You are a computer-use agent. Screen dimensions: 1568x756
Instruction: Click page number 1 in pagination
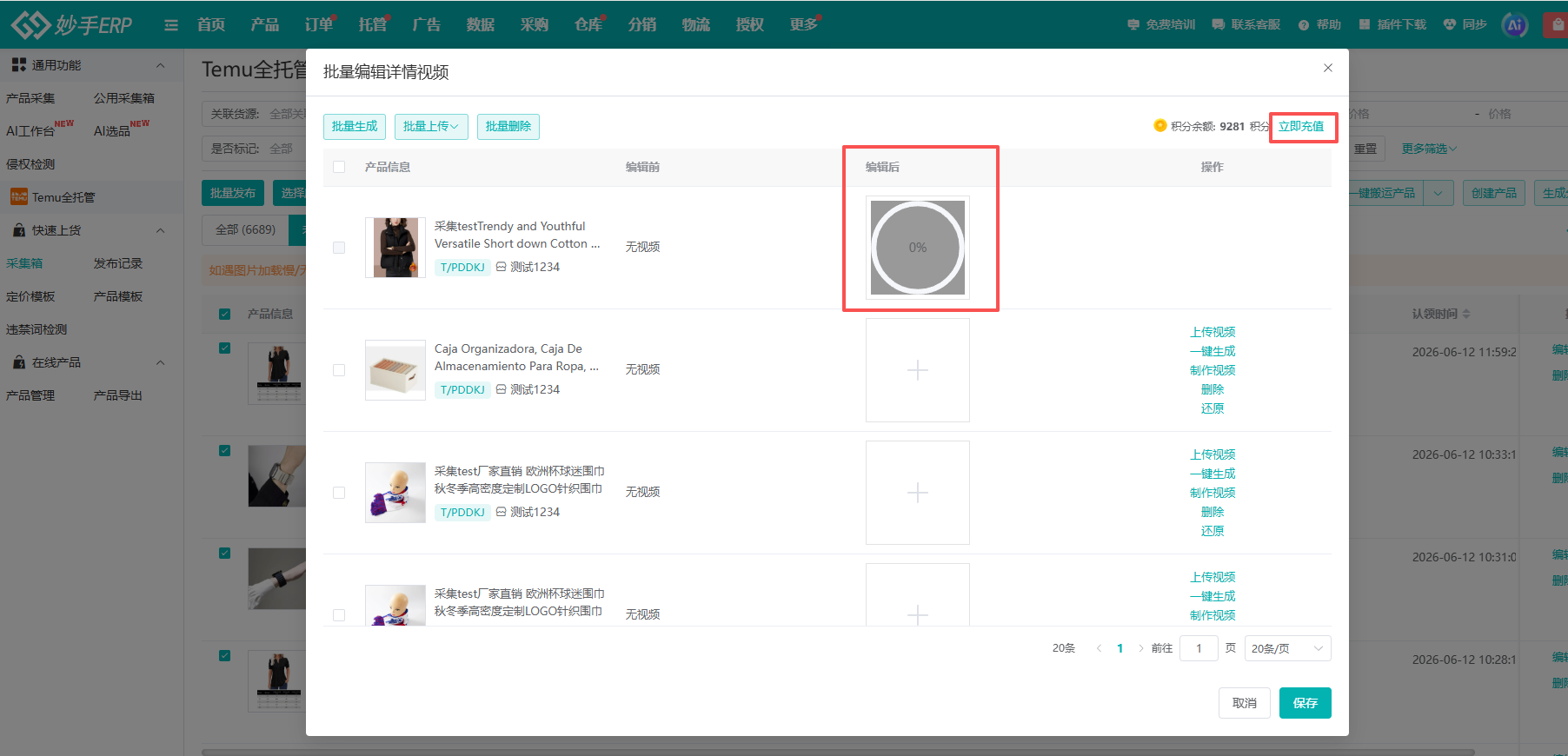[x=1120, y=648]
